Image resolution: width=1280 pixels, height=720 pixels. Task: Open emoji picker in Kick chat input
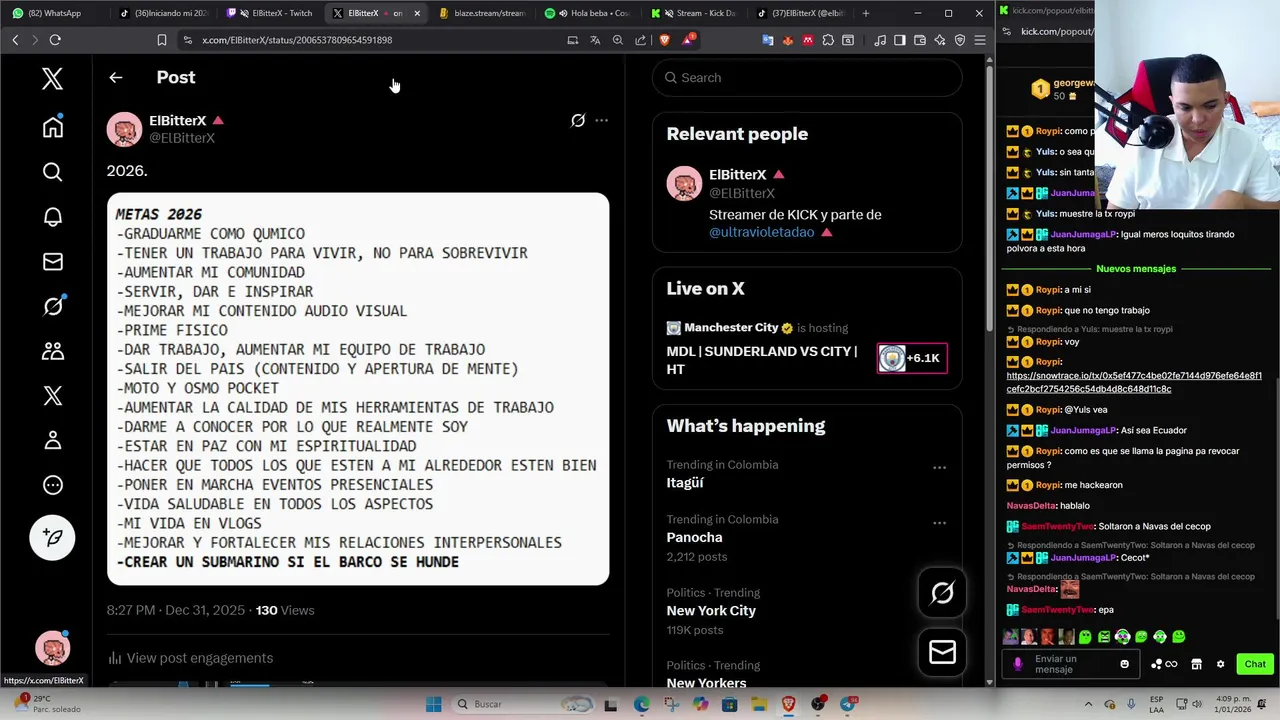coord(1124,664)
